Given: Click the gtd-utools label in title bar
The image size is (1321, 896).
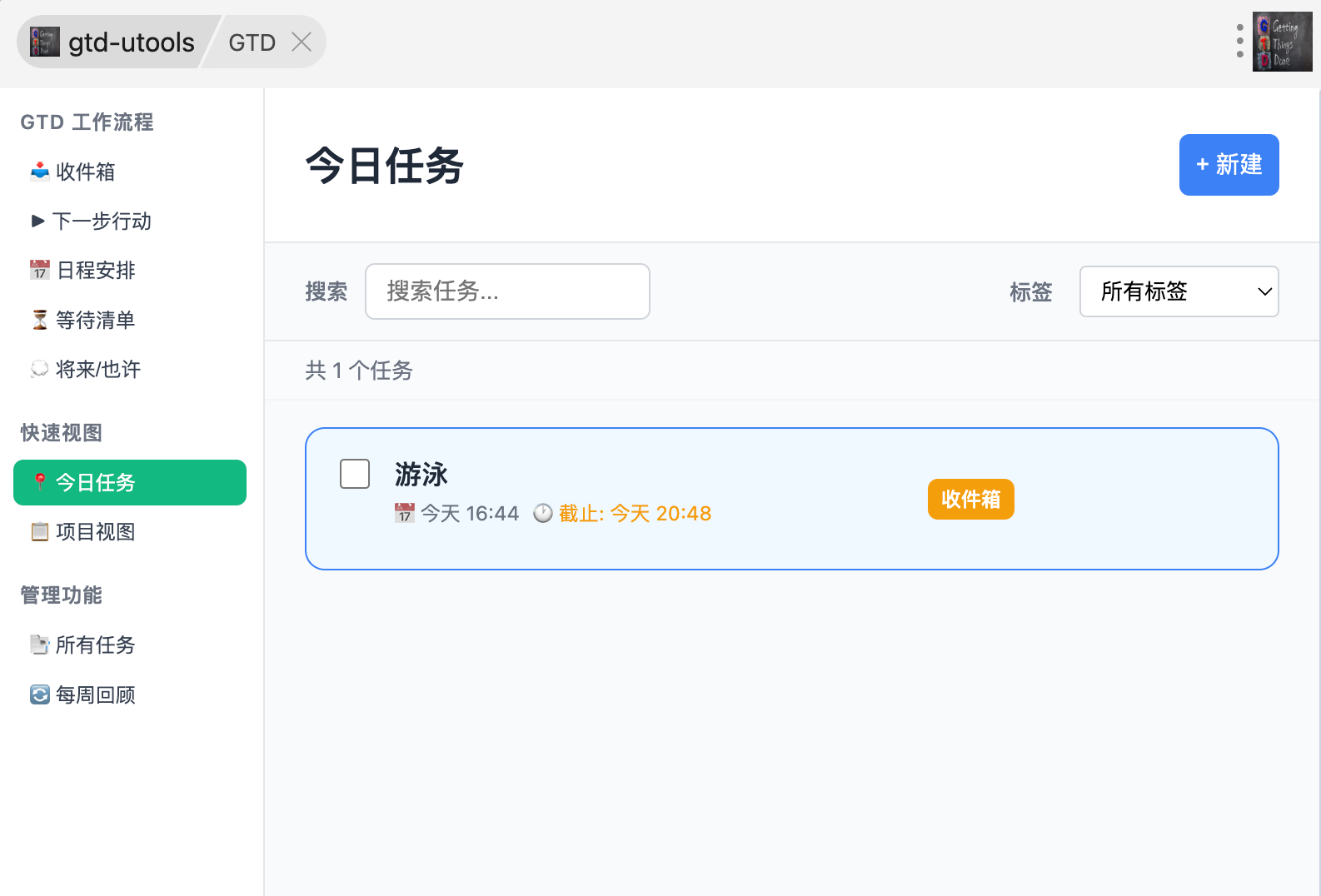Looking at the screenshot, I should click(x=131, y=42).
